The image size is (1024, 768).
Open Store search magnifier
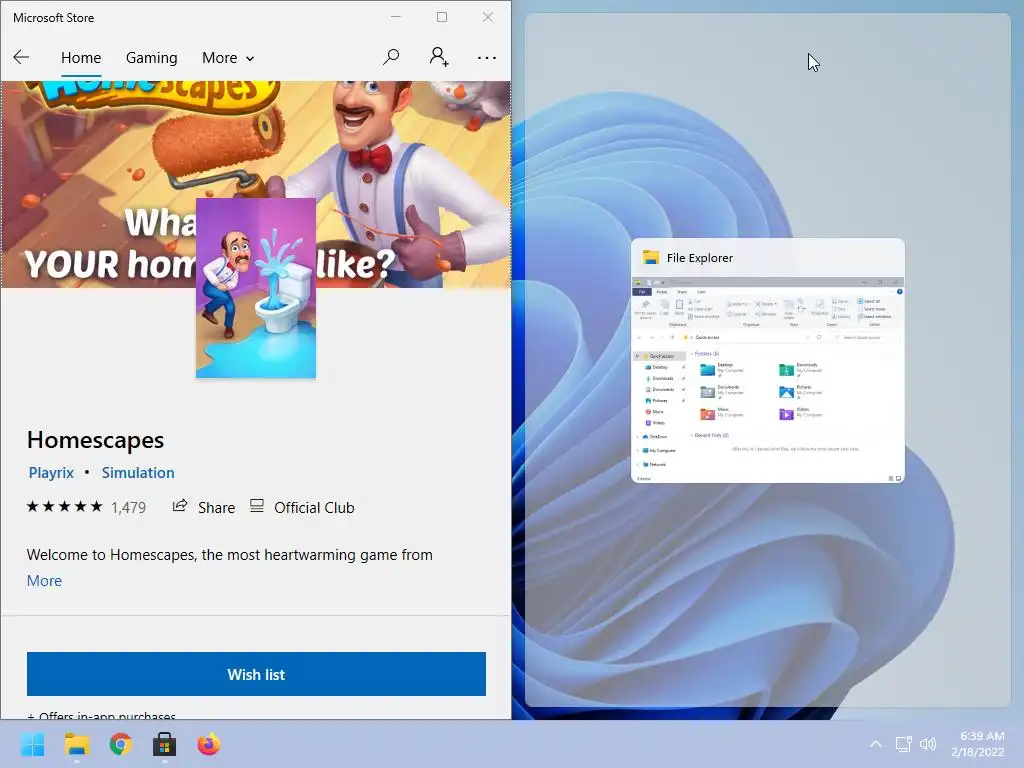[391, 57]
